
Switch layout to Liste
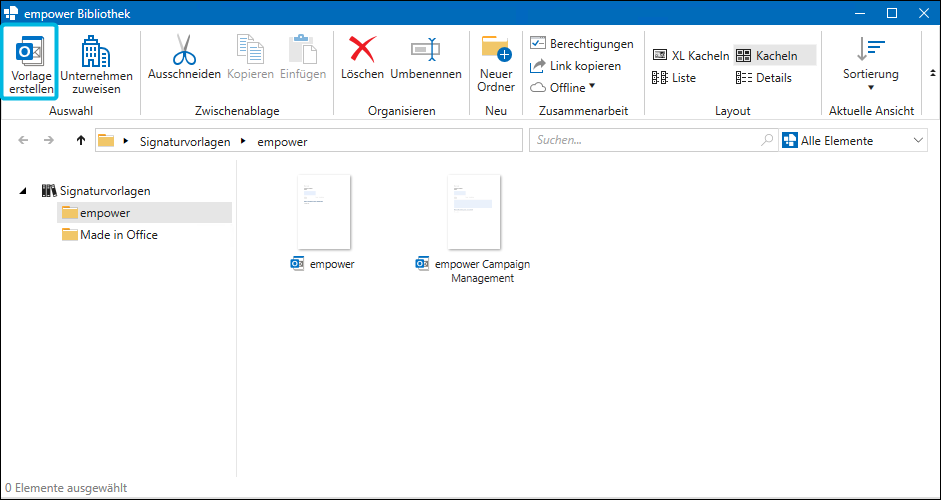[x=673, y=78]
